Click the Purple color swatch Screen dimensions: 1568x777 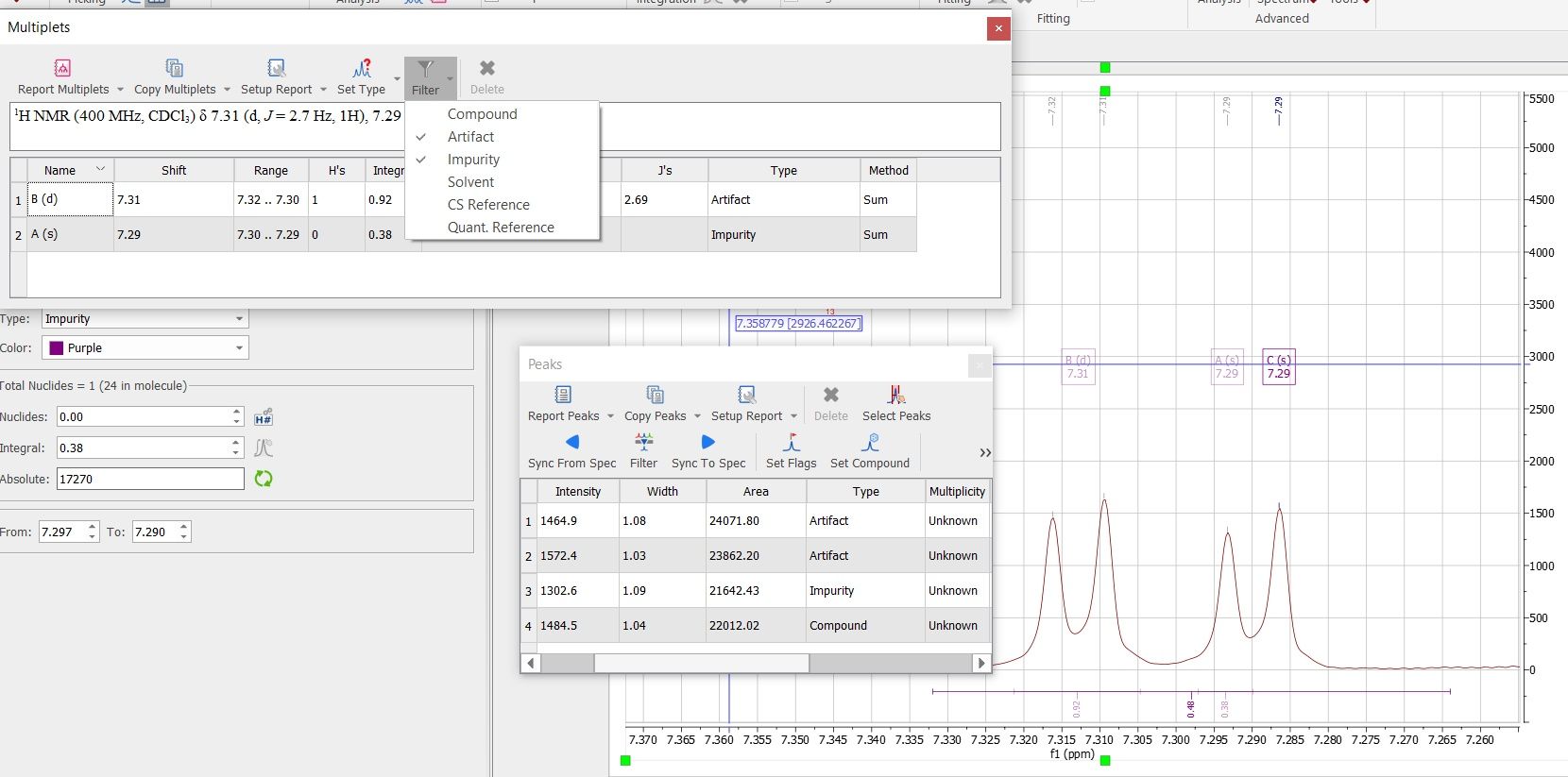pos(57,348)
